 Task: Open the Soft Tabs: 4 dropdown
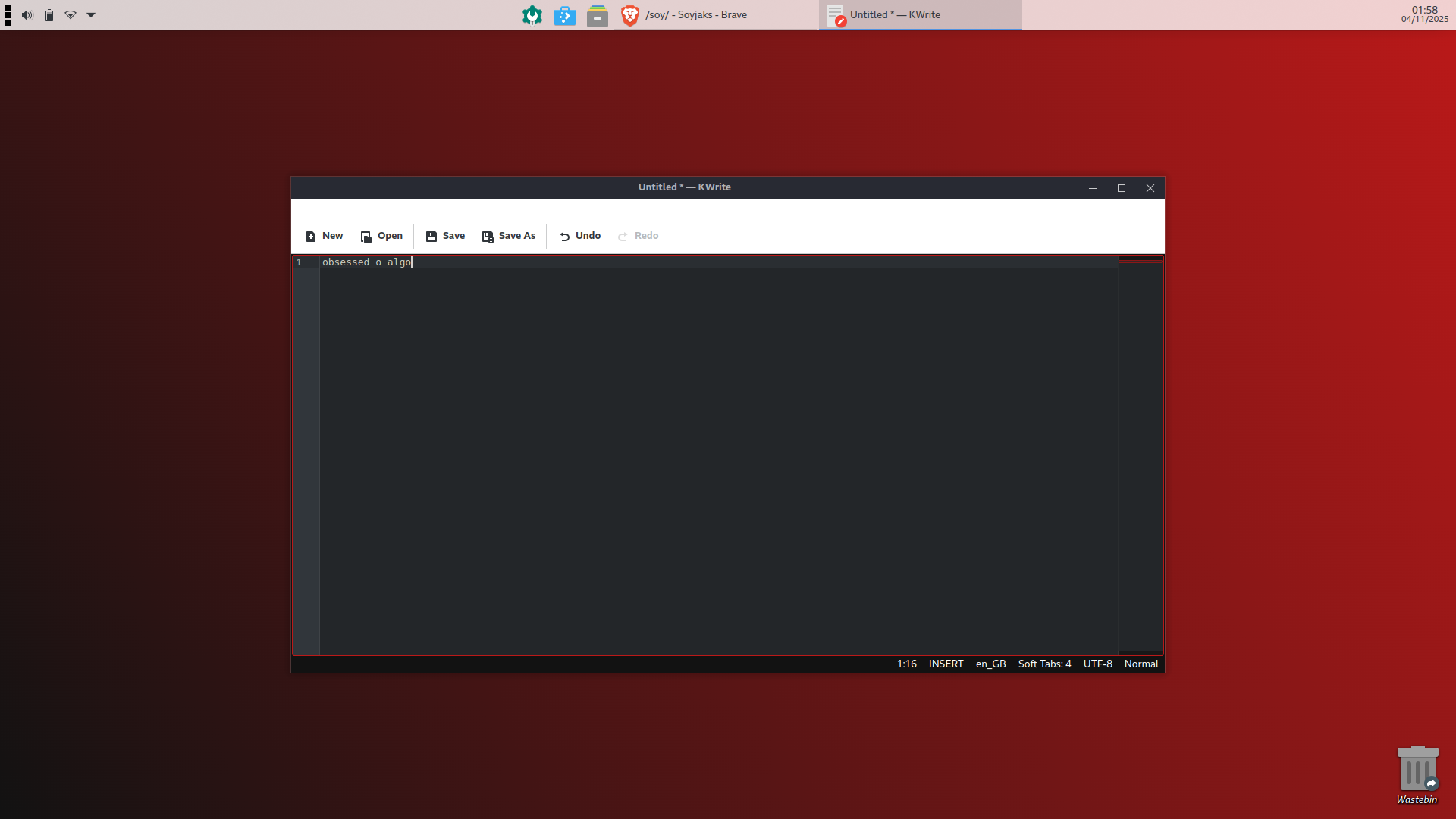1044,664
